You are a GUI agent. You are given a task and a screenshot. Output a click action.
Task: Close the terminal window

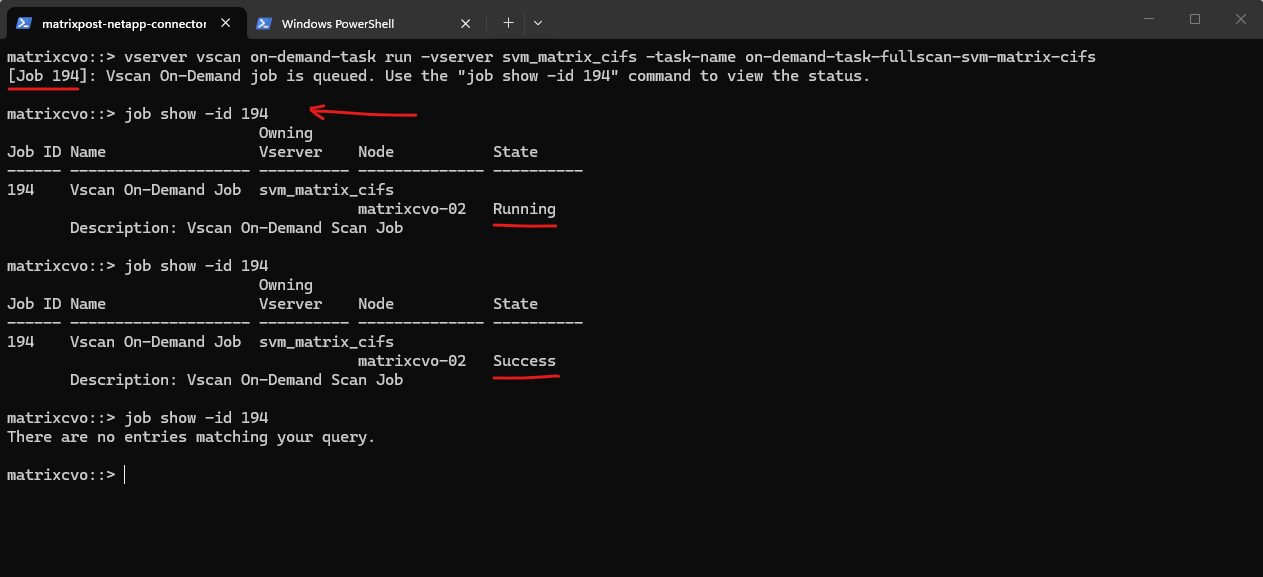[1240, 19]
